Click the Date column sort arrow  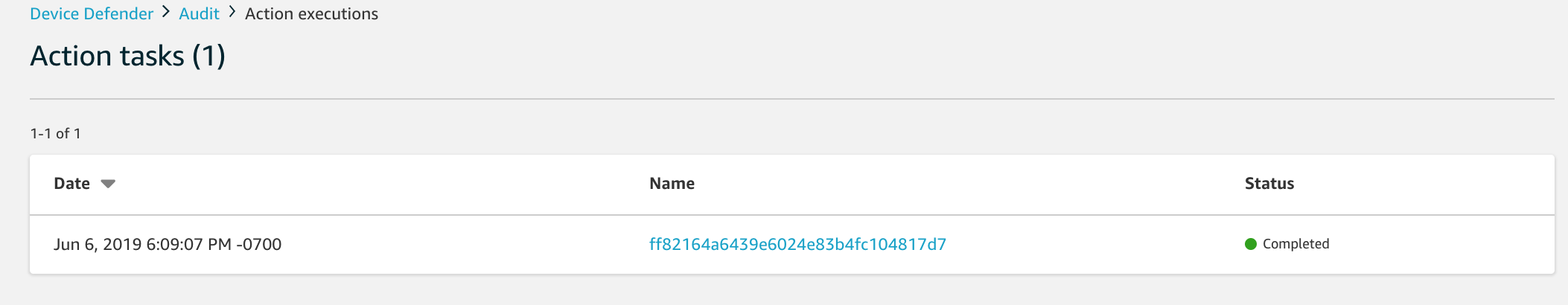tap(108, 184)
